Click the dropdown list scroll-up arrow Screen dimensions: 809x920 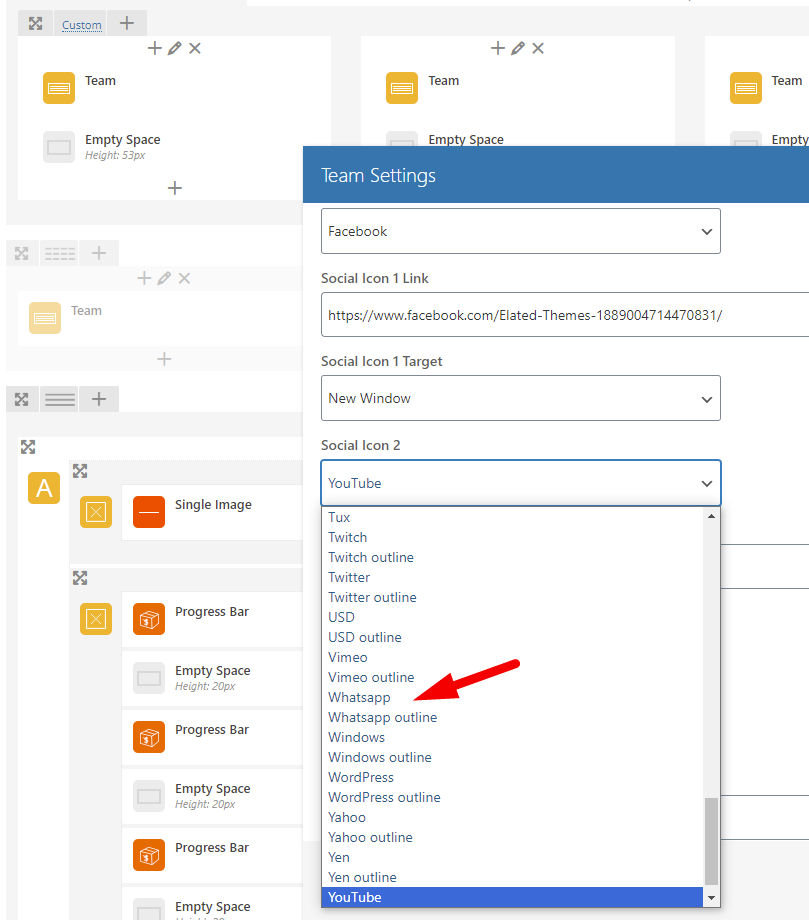tap(711, 516)
